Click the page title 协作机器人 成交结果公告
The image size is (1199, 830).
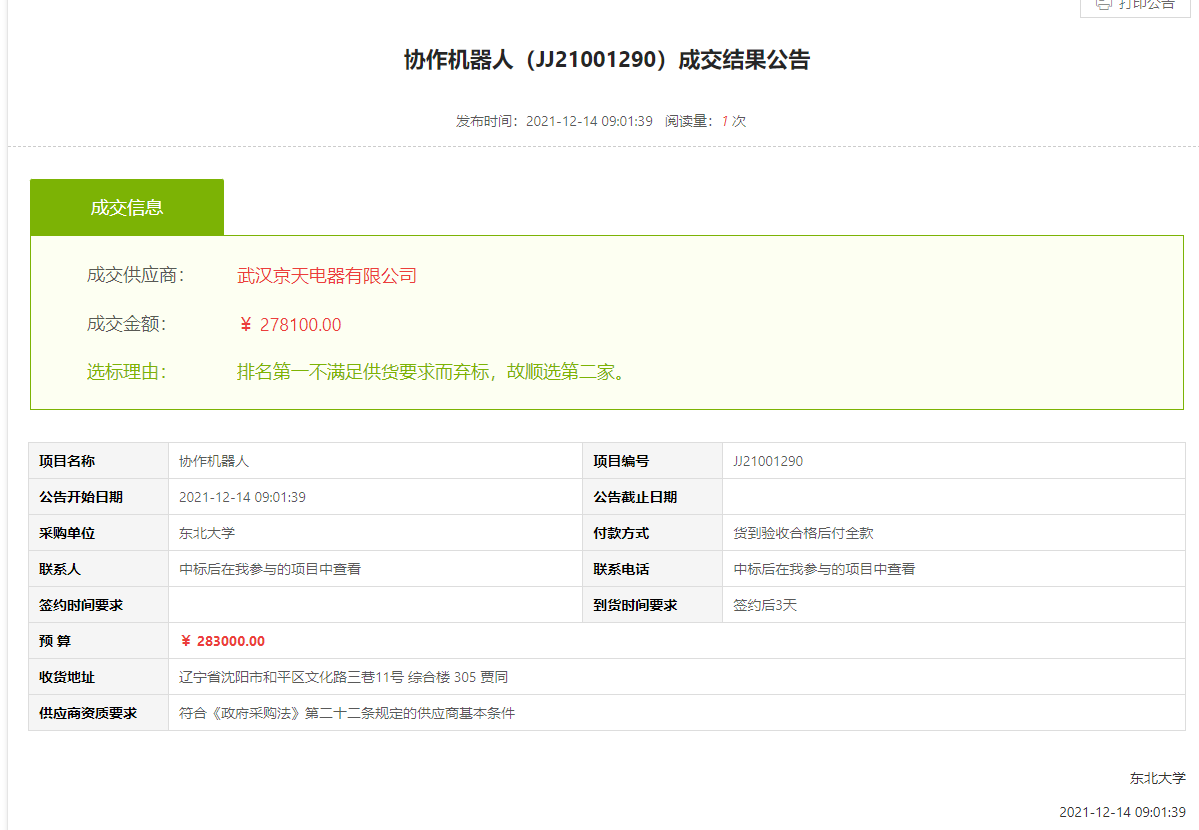(606, 60)
